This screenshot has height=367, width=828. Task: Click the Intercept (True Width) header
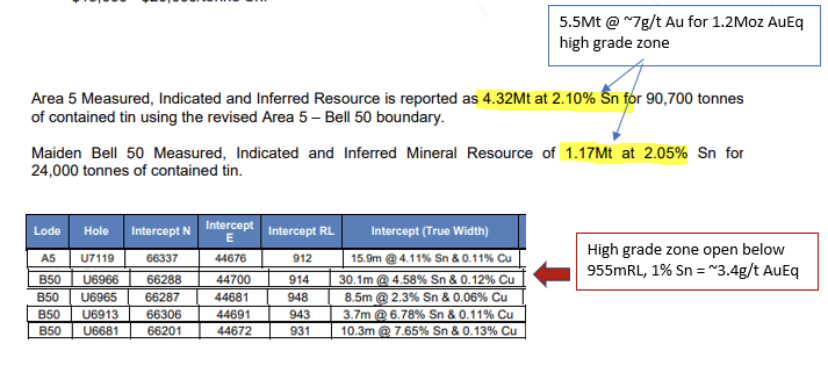[x=430, y=231]
